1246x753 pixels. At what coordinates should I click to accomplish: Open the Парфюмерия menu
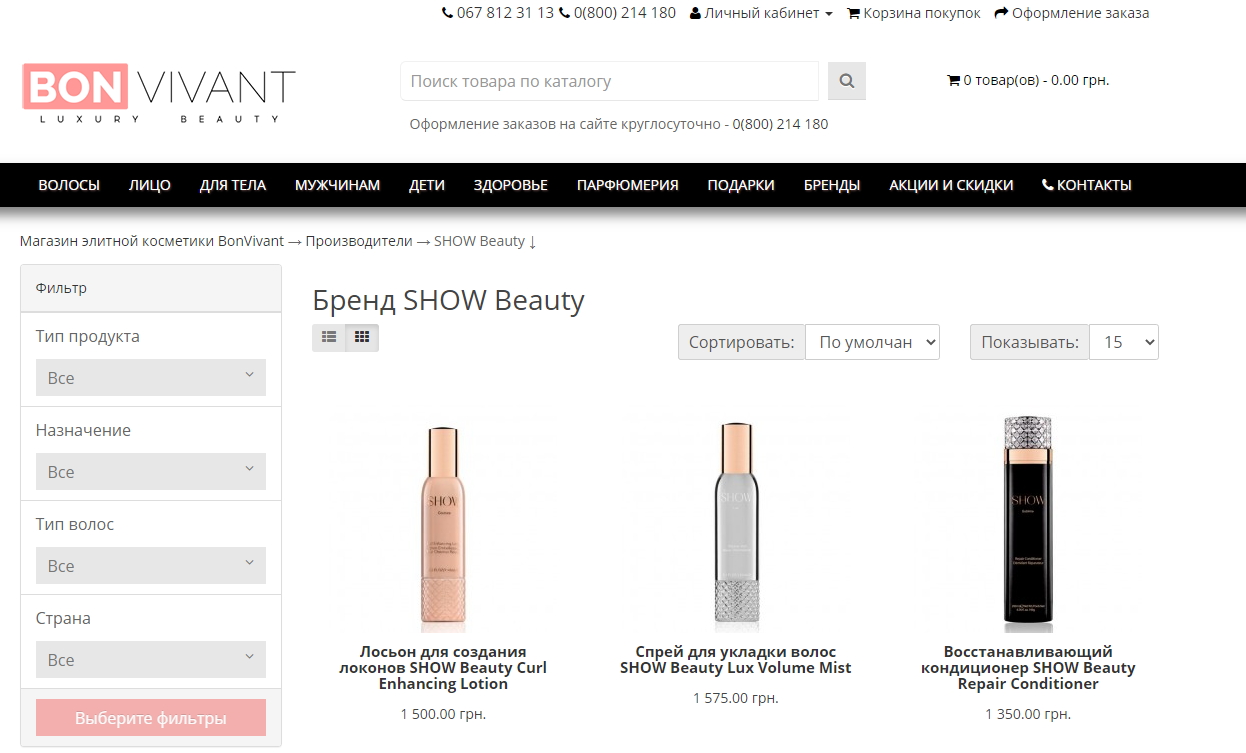tap(628, 185)
